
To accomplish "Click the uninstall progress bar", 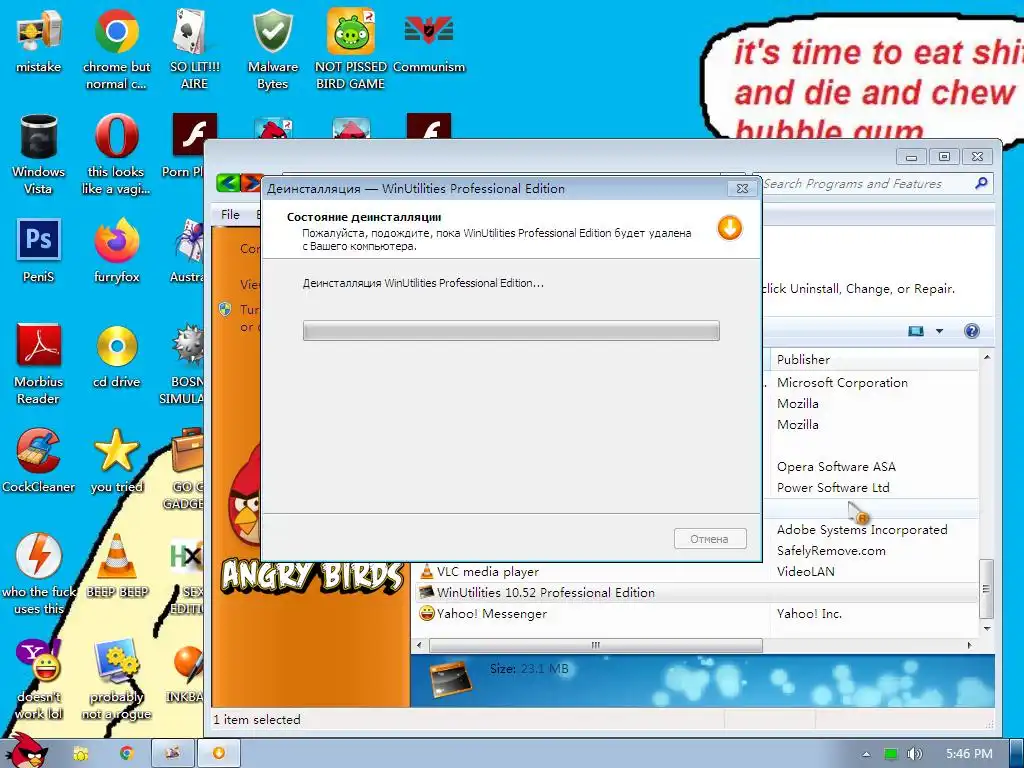I will 511,330.
